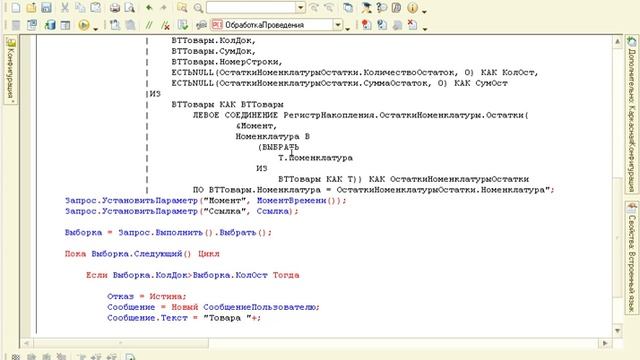The height and width of the screenshot is (360, 640).
Task: Click the Find in files icon
Action: point(182,7)
